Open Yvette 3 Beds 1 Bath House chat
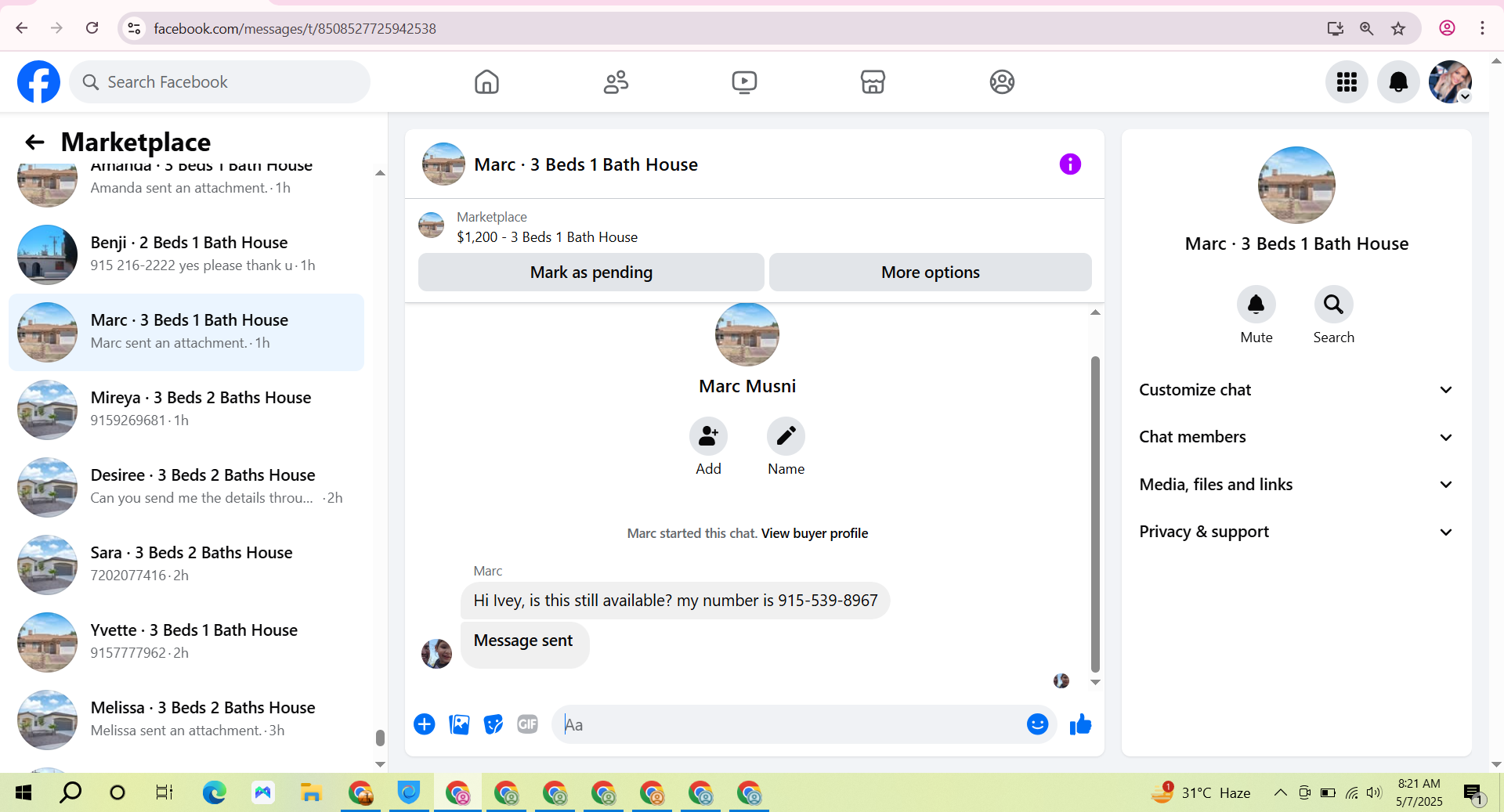This screenshot has width=1504, height=812. [186, 642]
